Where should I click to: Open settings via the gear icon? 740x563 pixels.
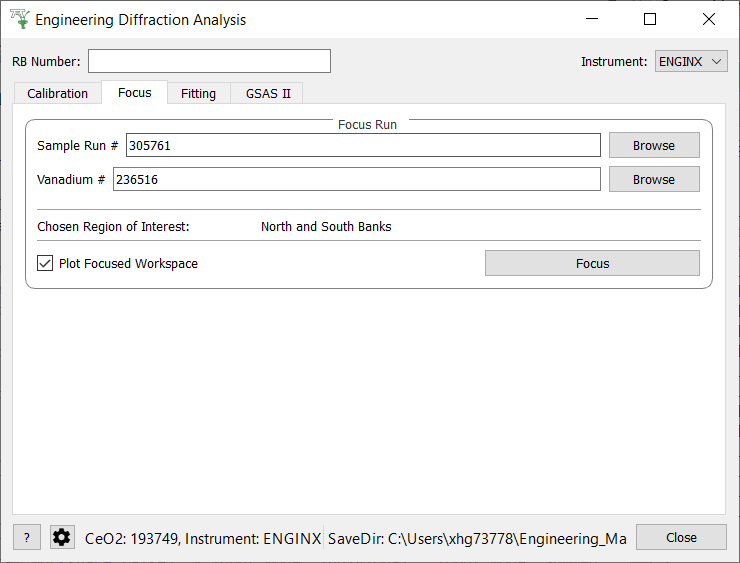[62, 538]
